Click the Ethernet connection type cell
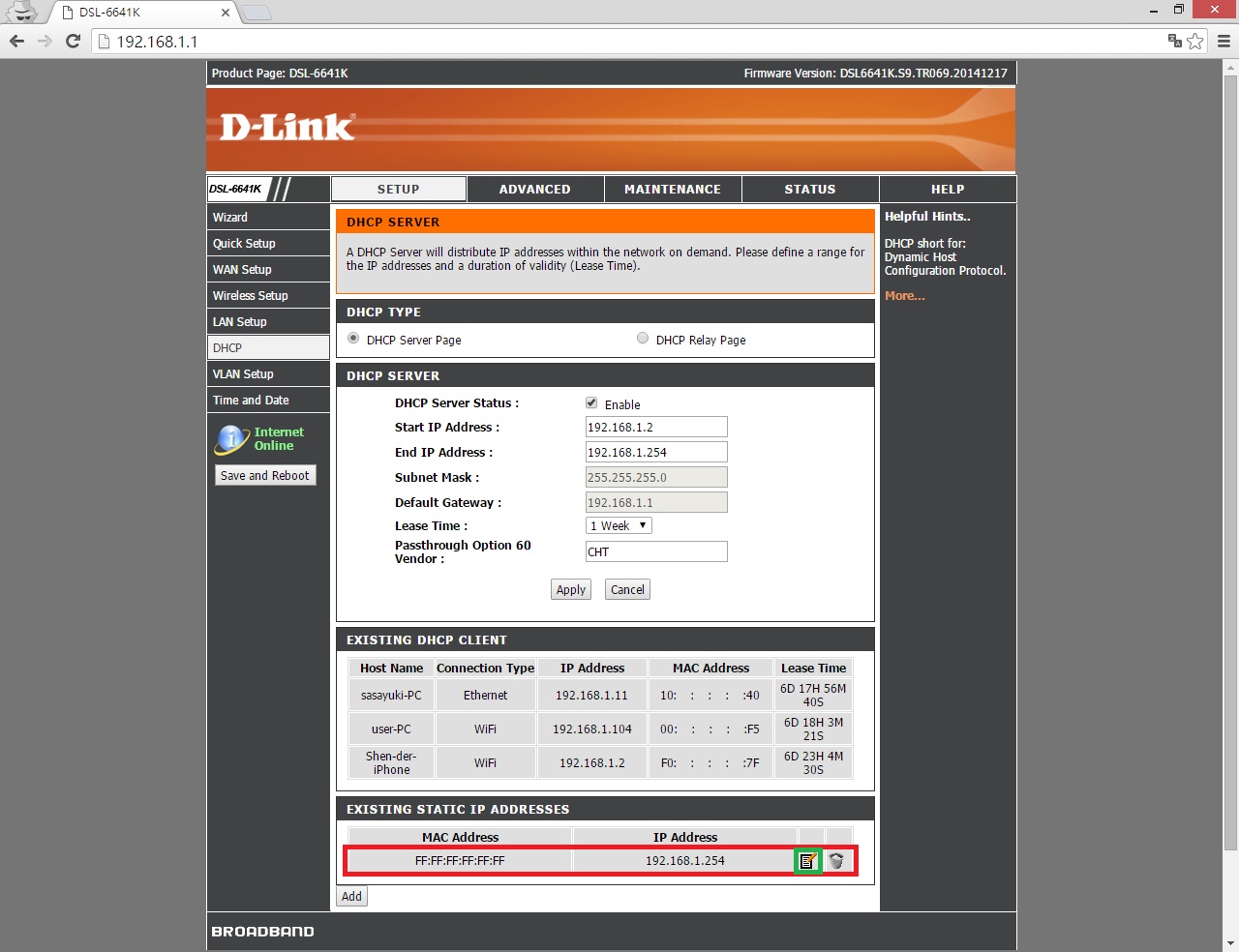1239x952 pixels. [x=485, y=695]
